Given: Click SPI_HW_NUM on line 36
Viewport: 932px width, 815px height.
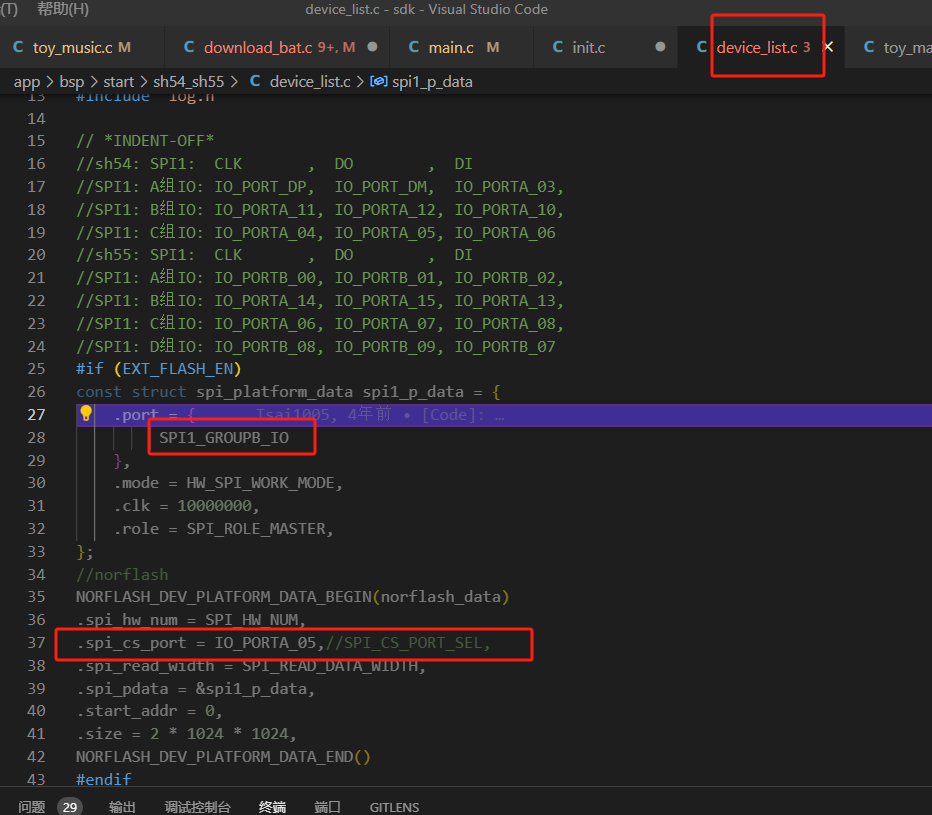Looking at the screenshot, I should pos(251,620).
